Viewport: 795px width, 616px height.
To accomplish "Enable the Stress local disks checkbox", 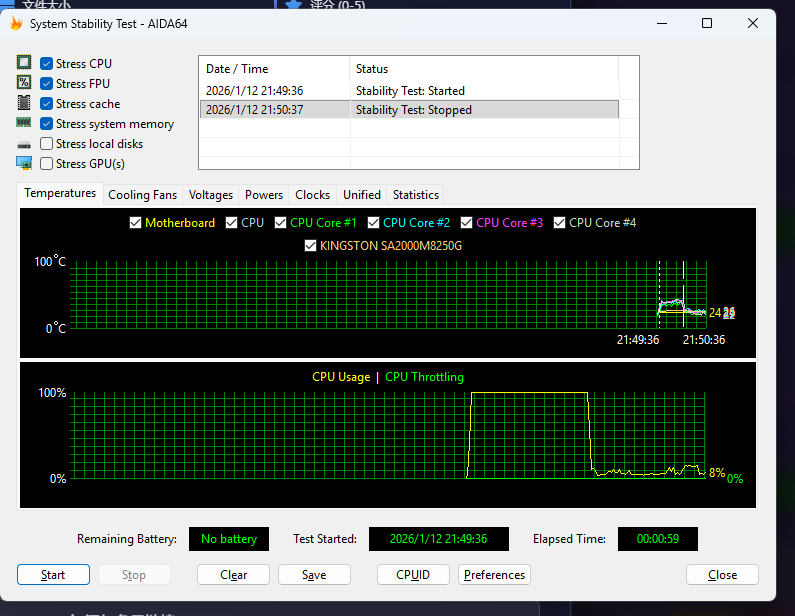I will pos(46,143).
